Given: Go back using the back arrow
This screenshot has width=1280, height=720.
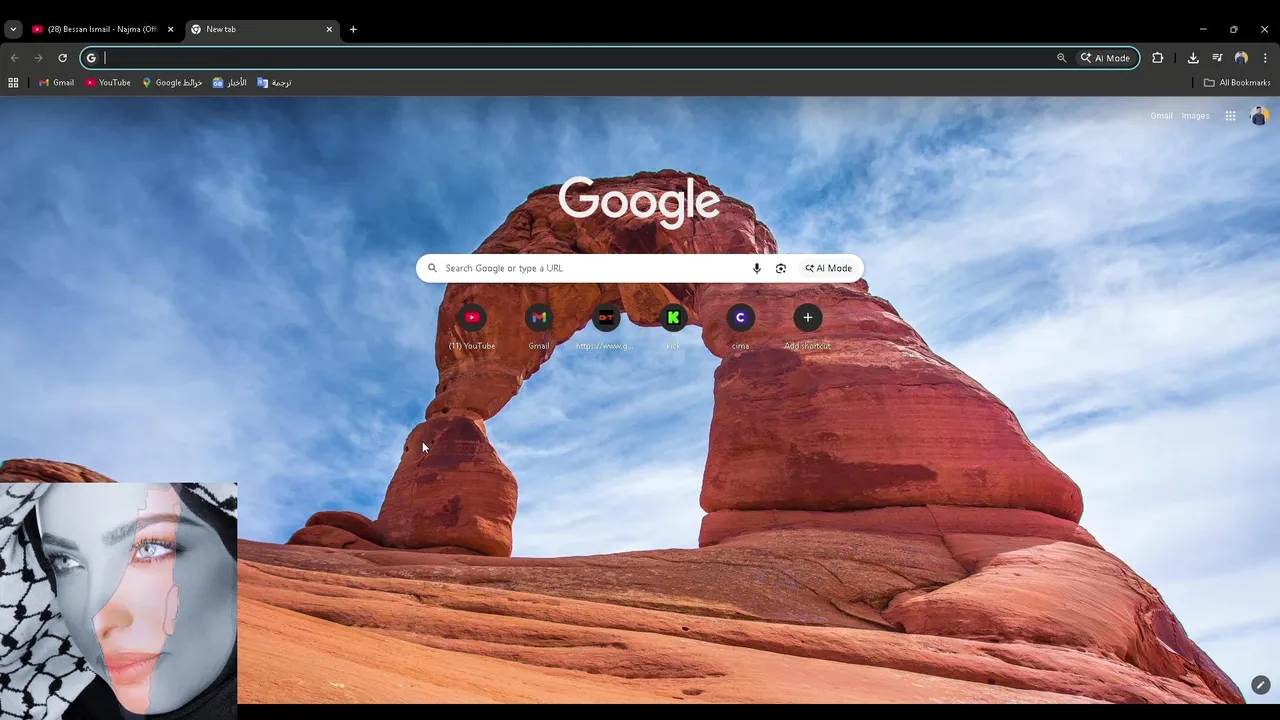Looking at the screenshot, I should [15, 58].
